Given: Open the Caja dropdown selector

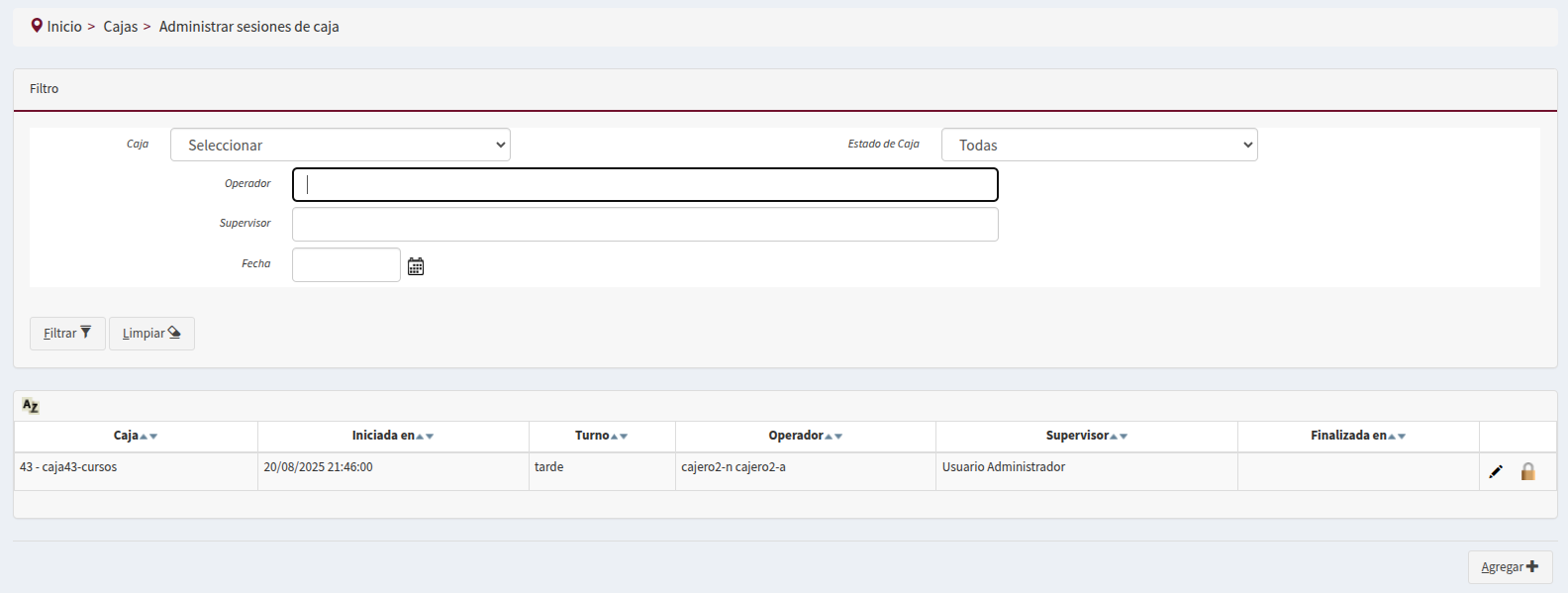Looking at the screenshot, I should tap(340, 145).
